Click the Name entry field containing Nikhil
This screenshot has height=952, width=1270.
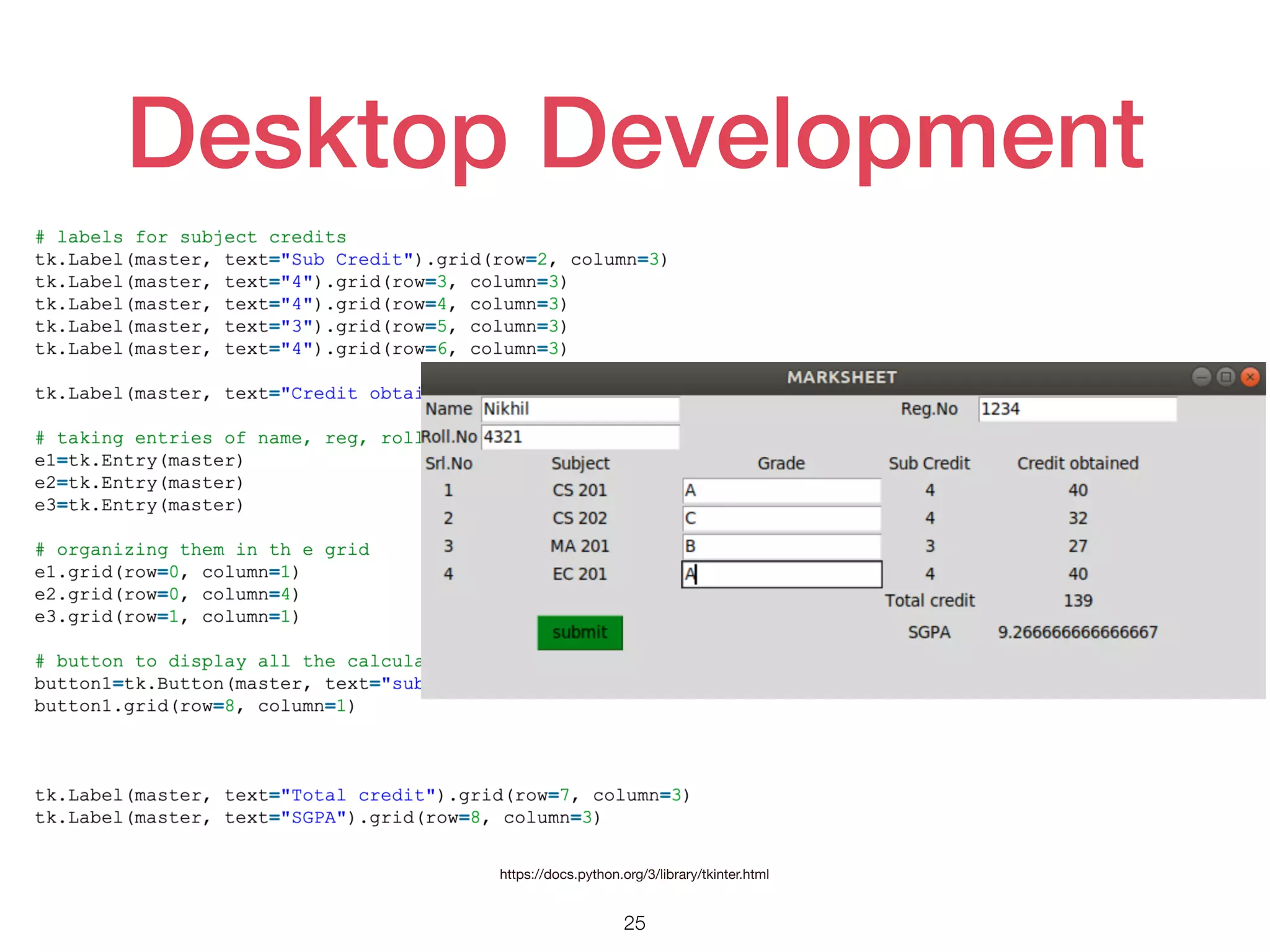coord(580,409)
